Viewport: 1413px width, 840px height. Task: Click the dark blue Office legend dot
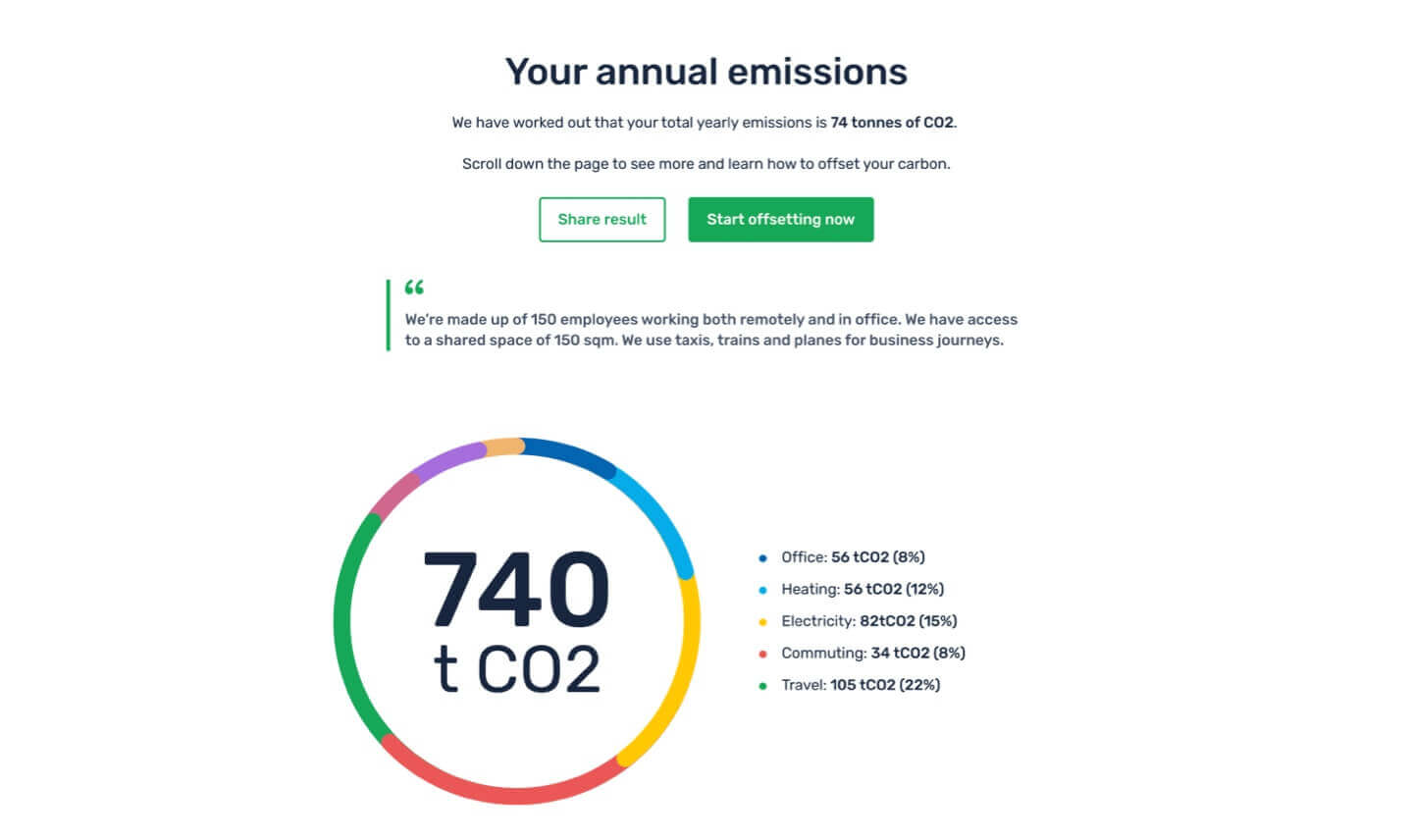(762, 558)
